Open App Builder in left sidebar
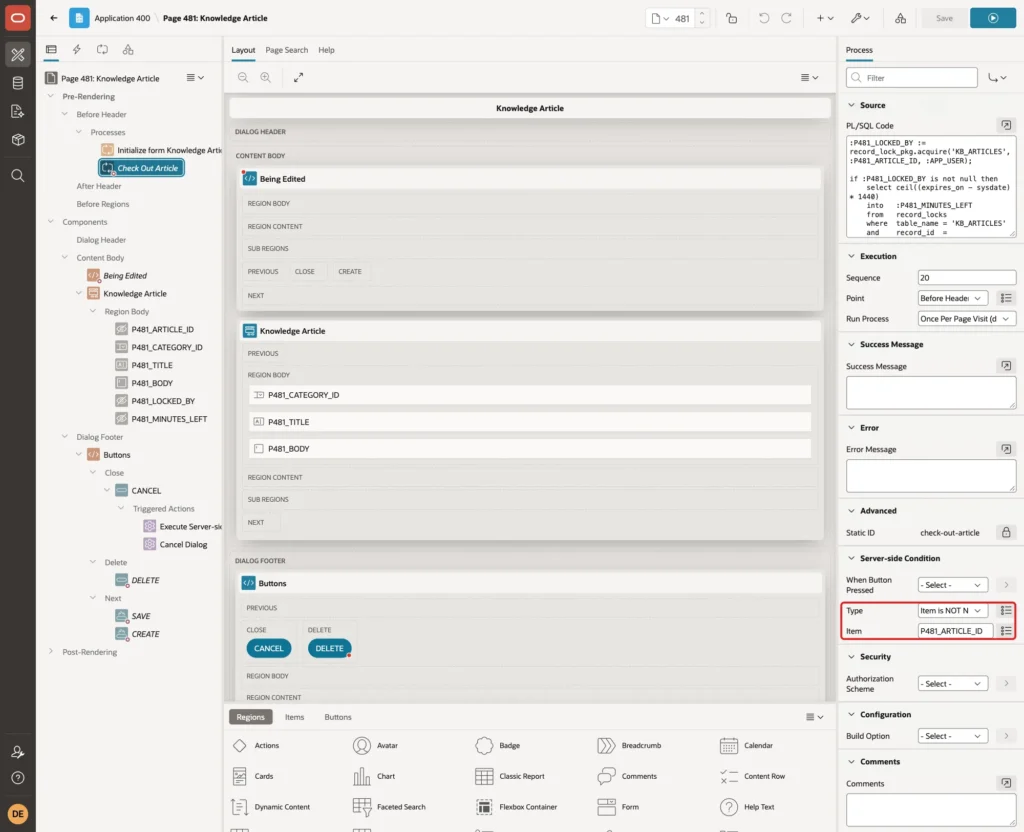Image resolution: width=1024 pixels, height=832 pixels. (18, 54)
